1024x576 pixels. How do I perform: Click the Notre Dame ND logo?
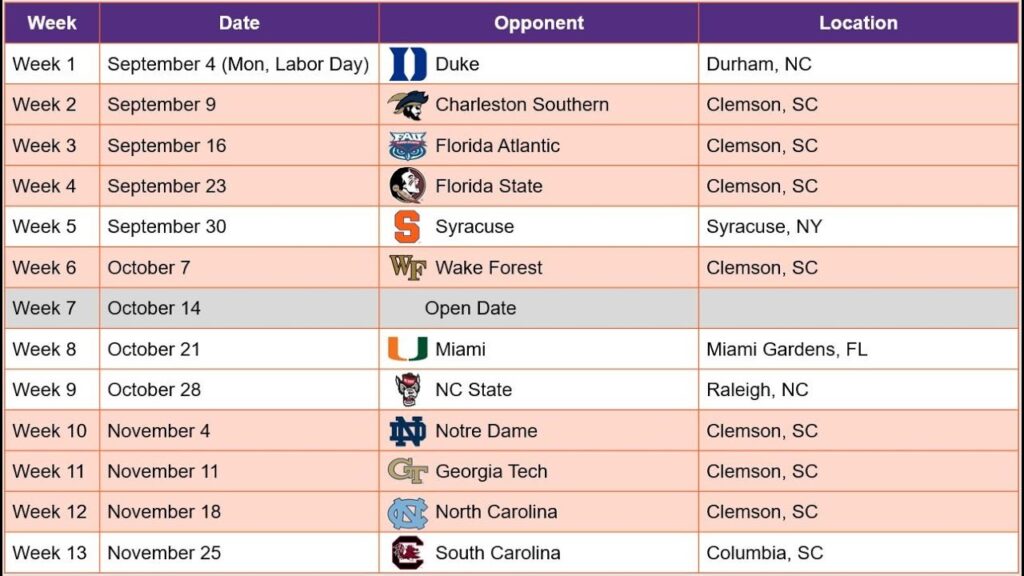[408, 431]
